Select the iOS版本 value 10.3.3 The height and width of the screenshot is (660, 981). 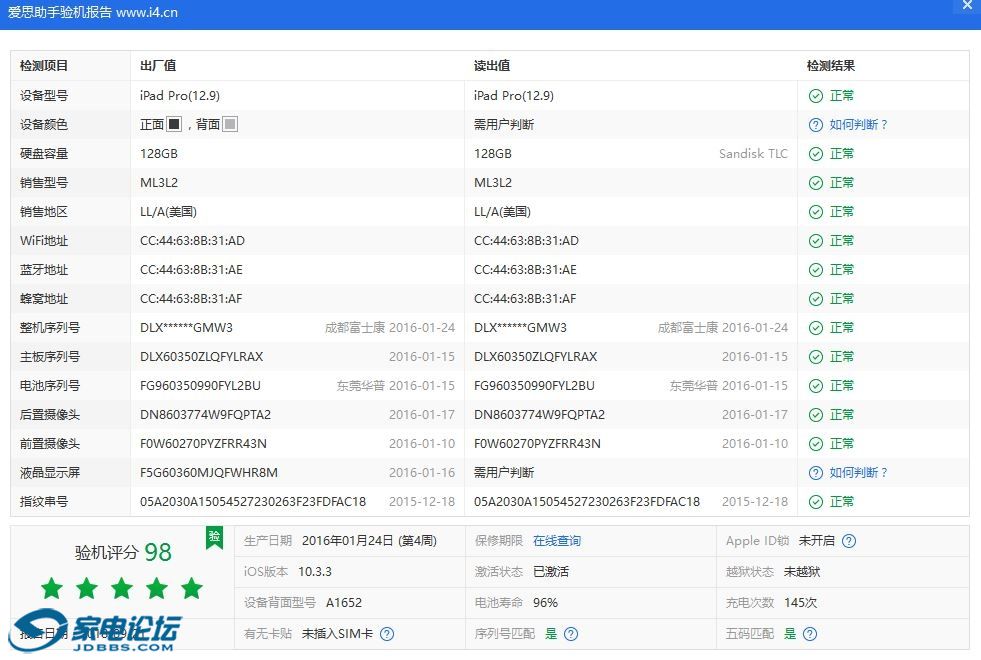(x=315, y=572)
